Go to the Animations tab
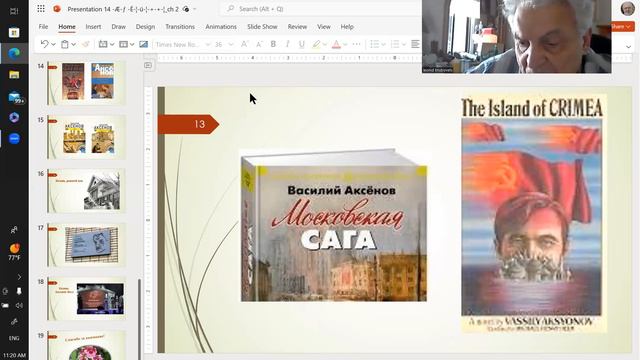This screenshot has width=640, height=360. tap(221, 27)
